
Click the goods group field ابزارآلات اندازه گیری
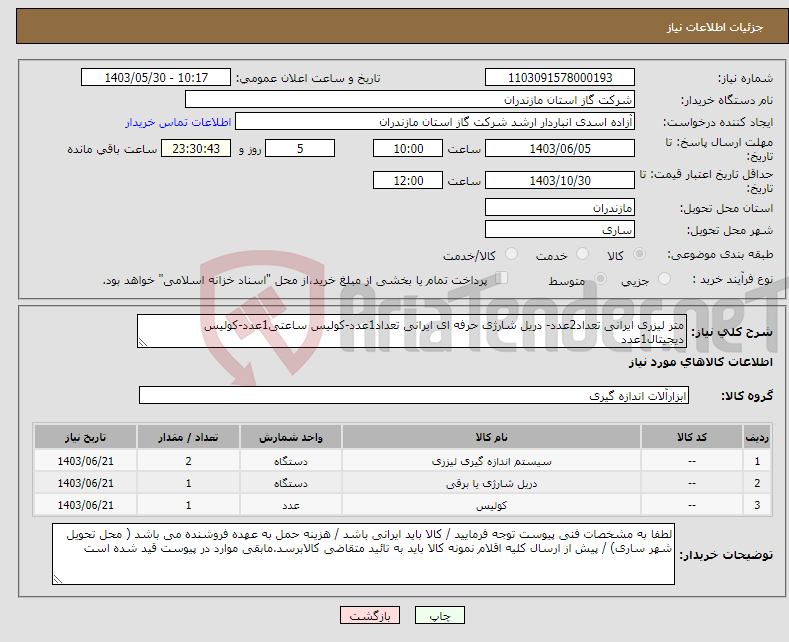(414, 395)
